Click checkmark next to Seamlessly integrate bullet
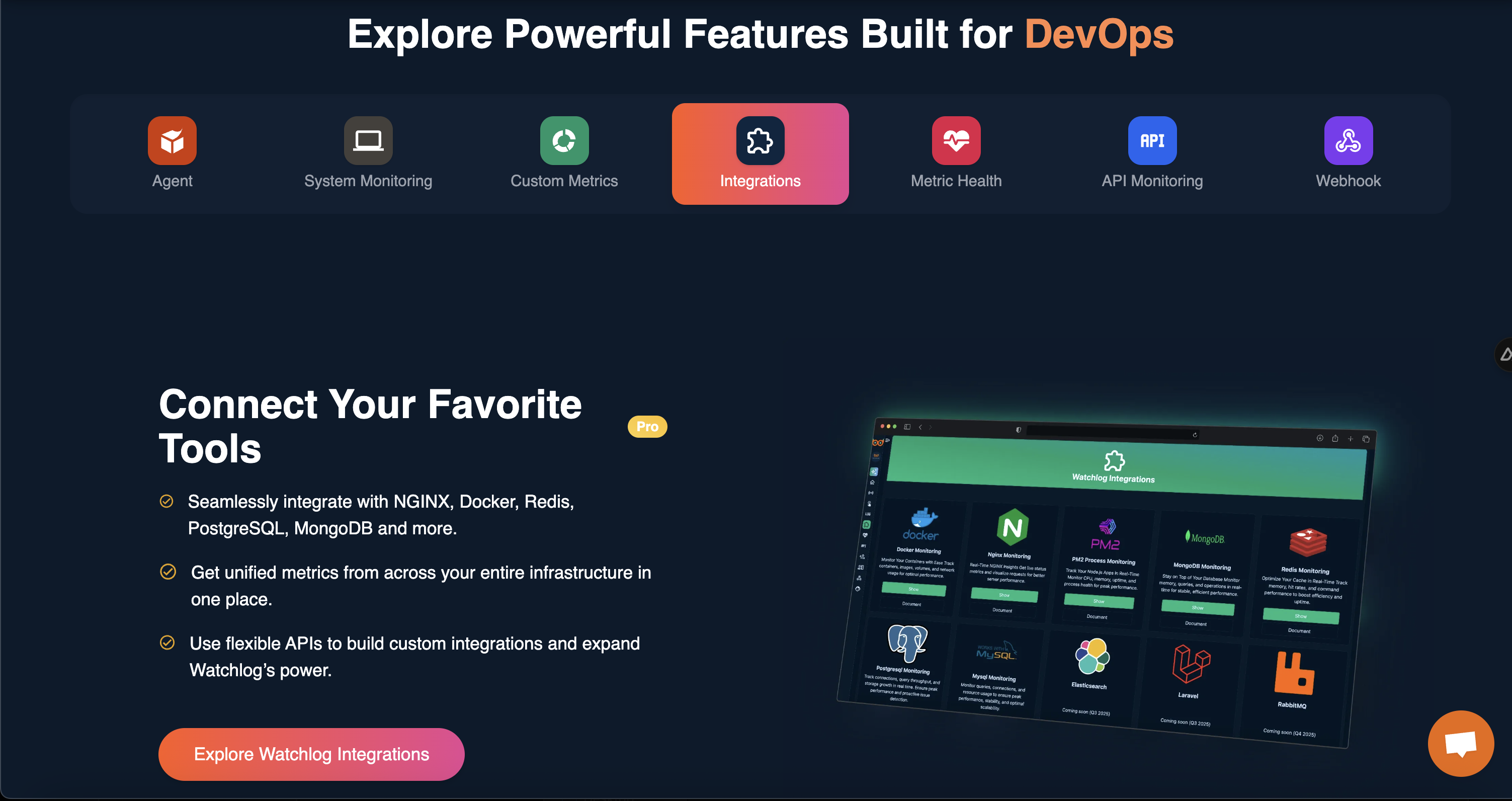Viewport: 1512px width, 801px height. click(166, 501)
